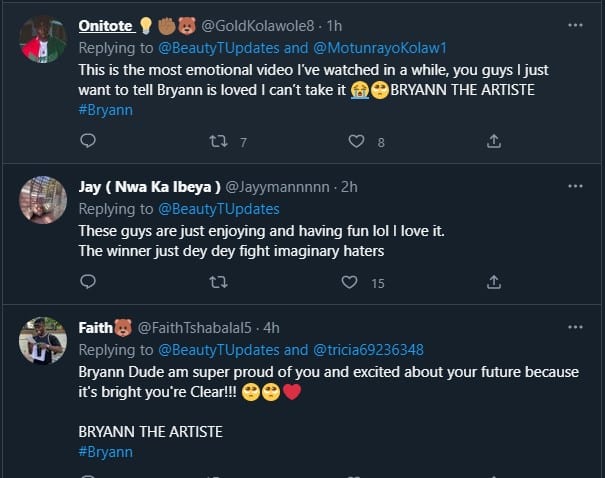Open more options on Onitote's tweet

click(575, 26)
